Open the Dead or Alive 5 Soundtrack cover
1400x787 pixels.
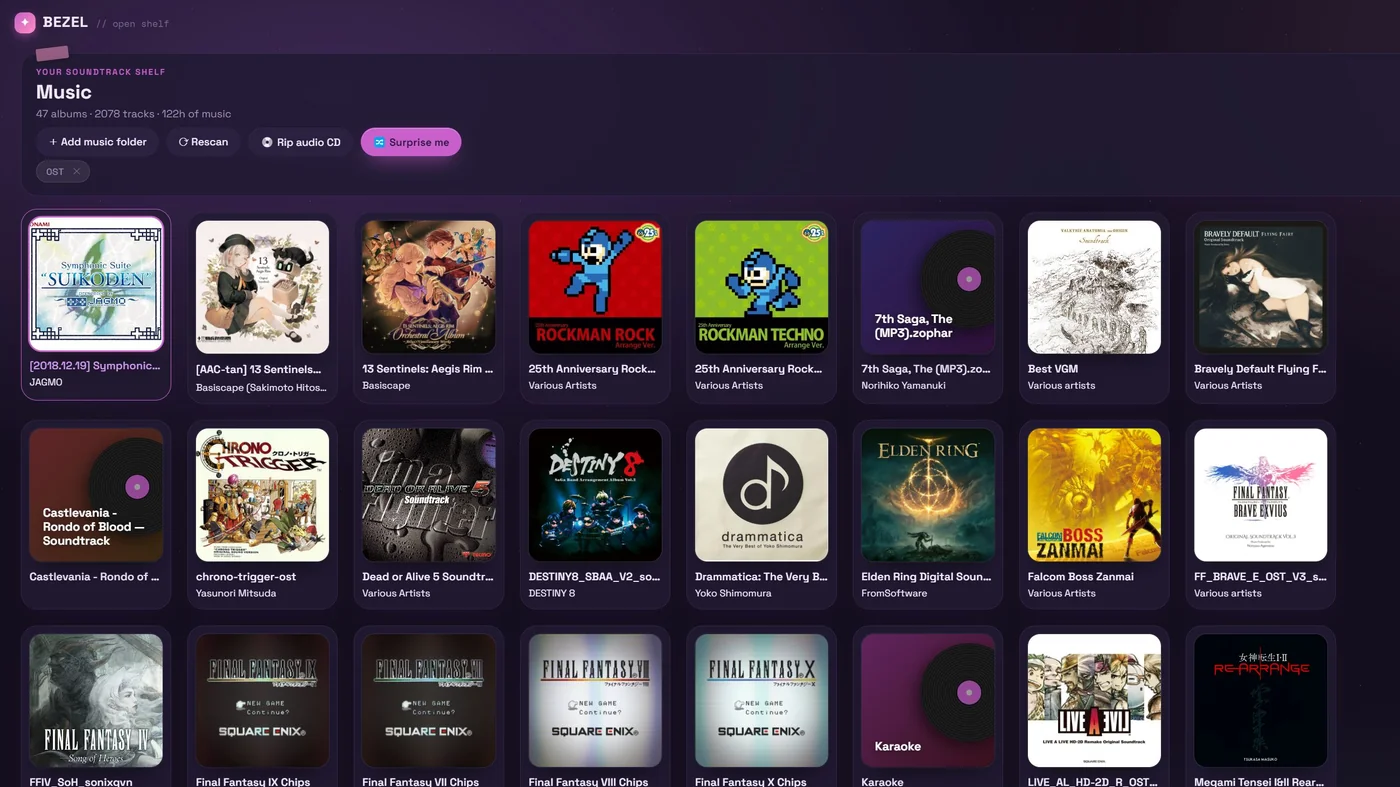tap(429, 495)
